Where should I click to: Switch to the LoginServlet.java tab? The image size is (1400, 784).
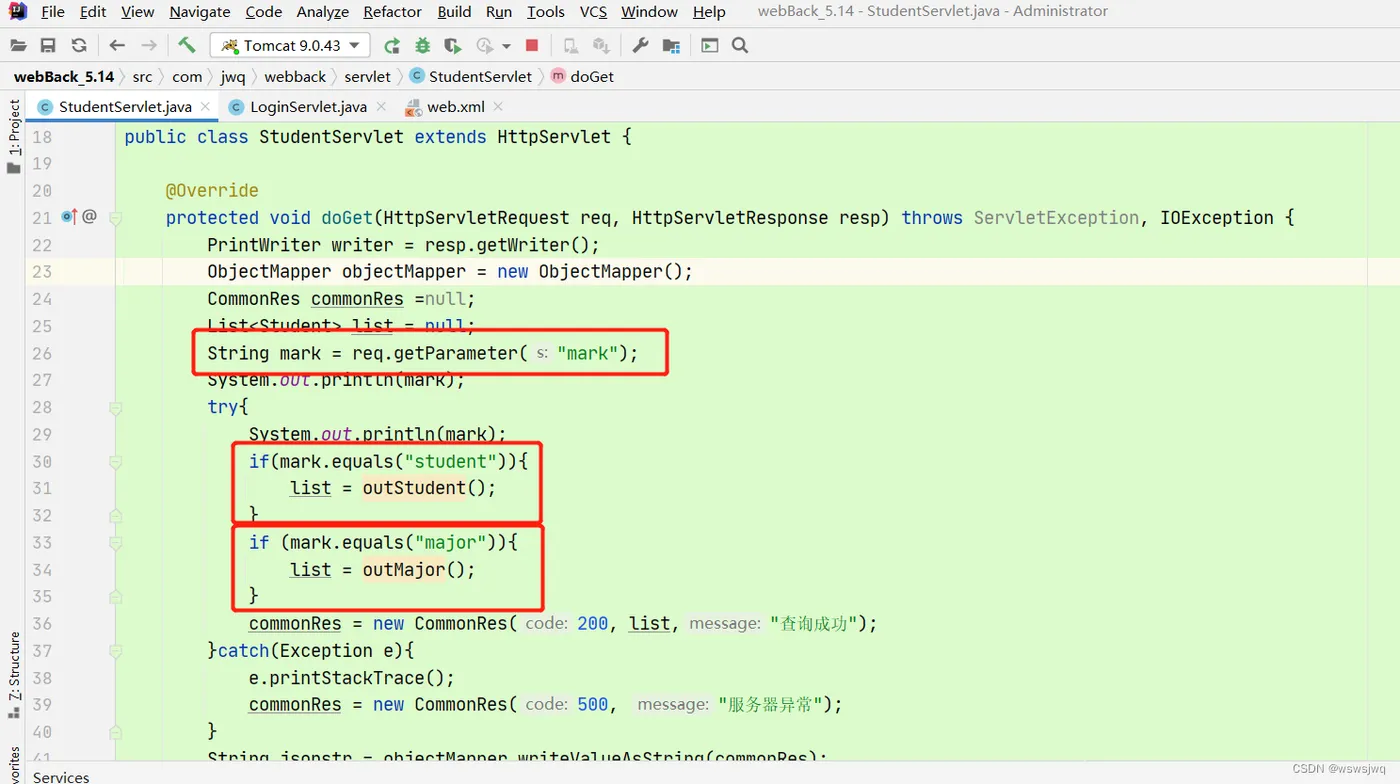click(308, 106)
